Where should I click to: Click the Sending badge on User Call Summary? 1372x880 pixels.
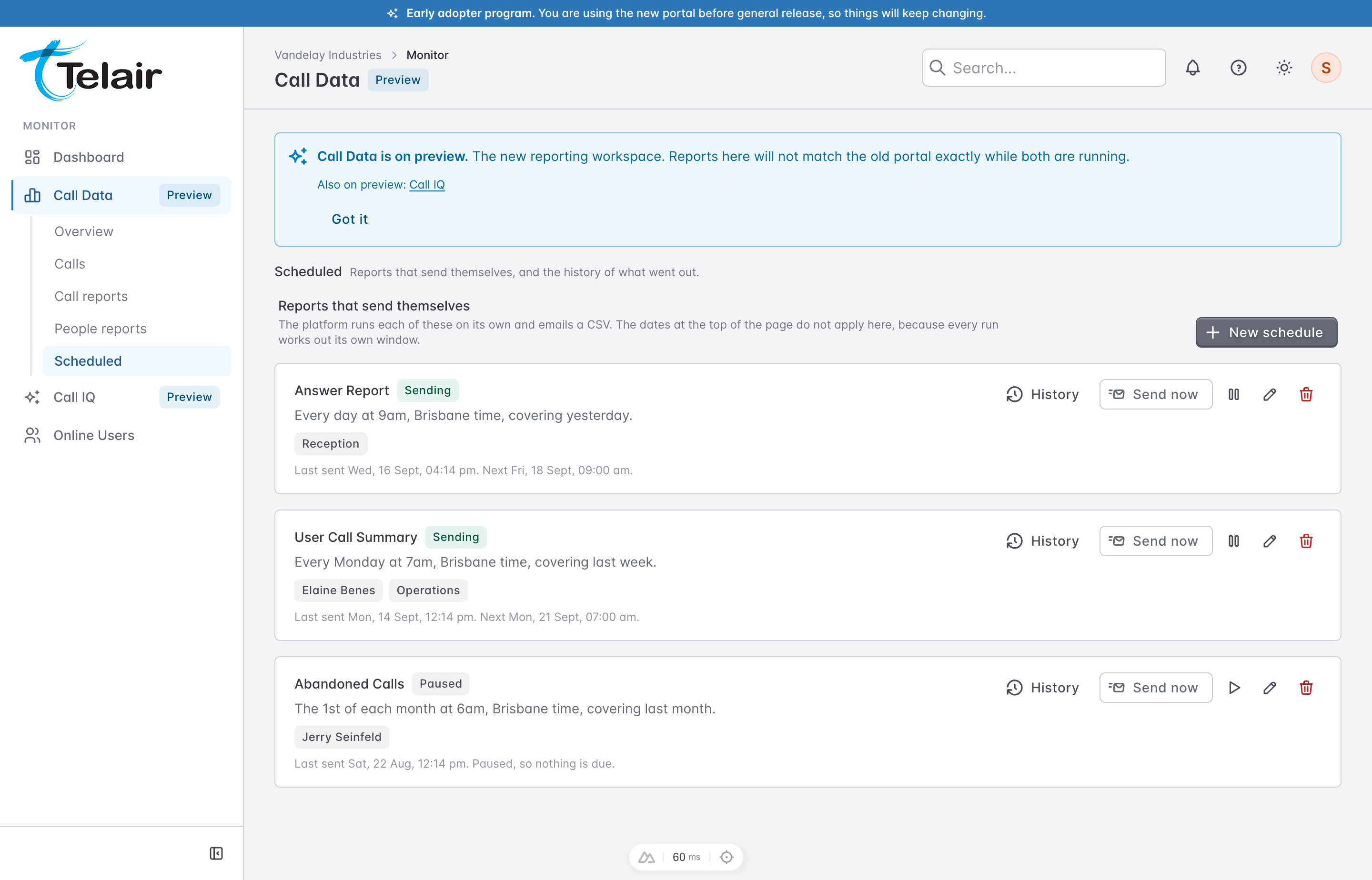[x=455, y=537]
